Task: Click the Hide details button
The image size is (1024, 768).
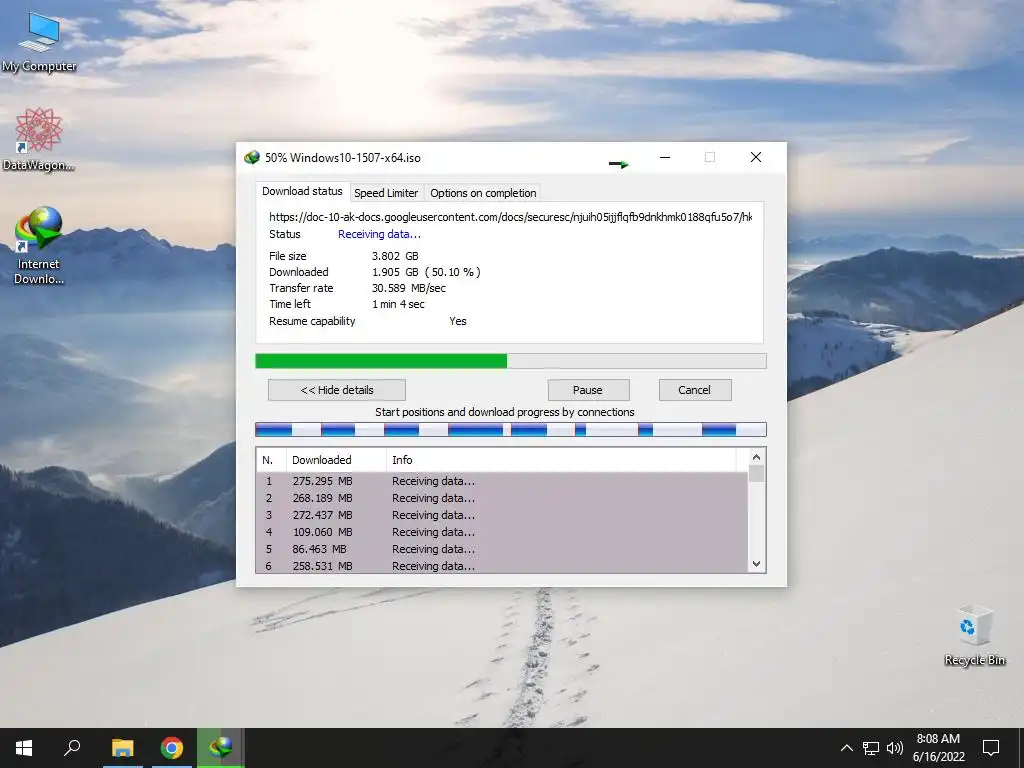Action: point(337,390)
